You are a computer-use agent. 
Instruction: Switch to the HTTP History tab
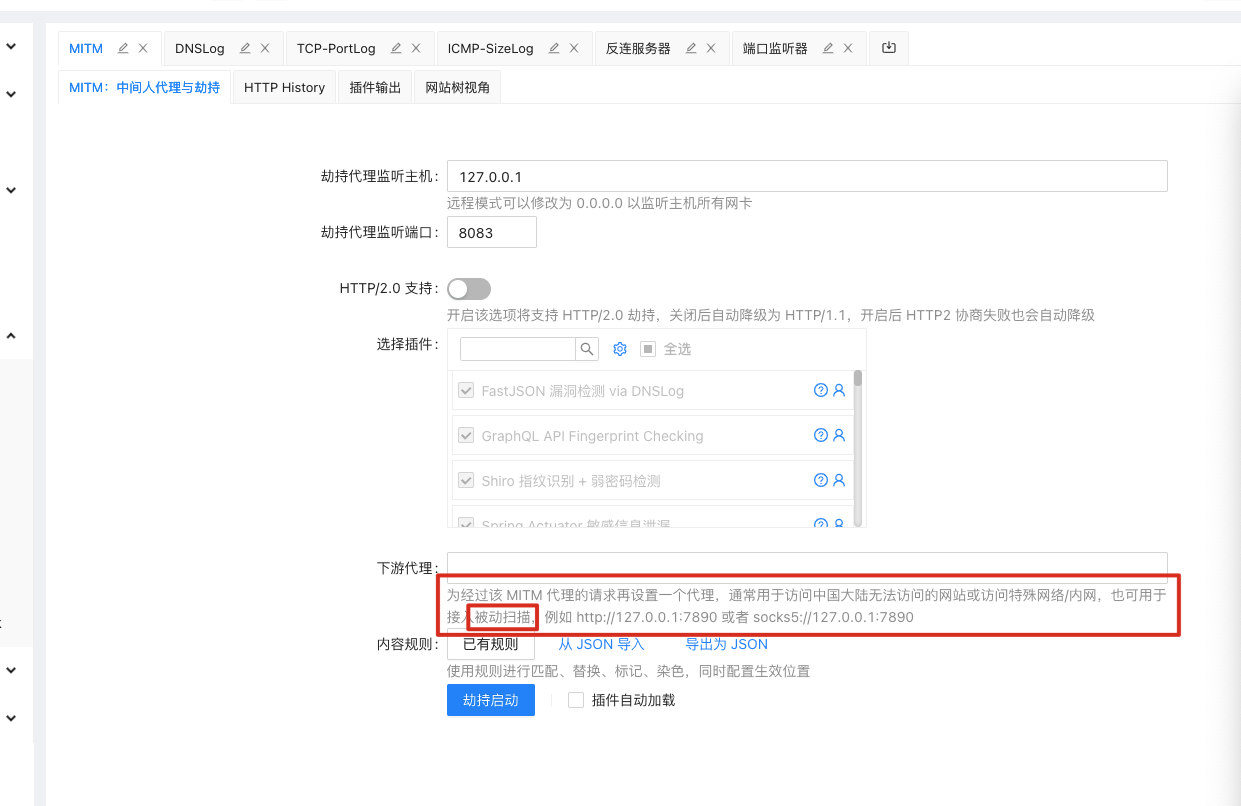284,88
